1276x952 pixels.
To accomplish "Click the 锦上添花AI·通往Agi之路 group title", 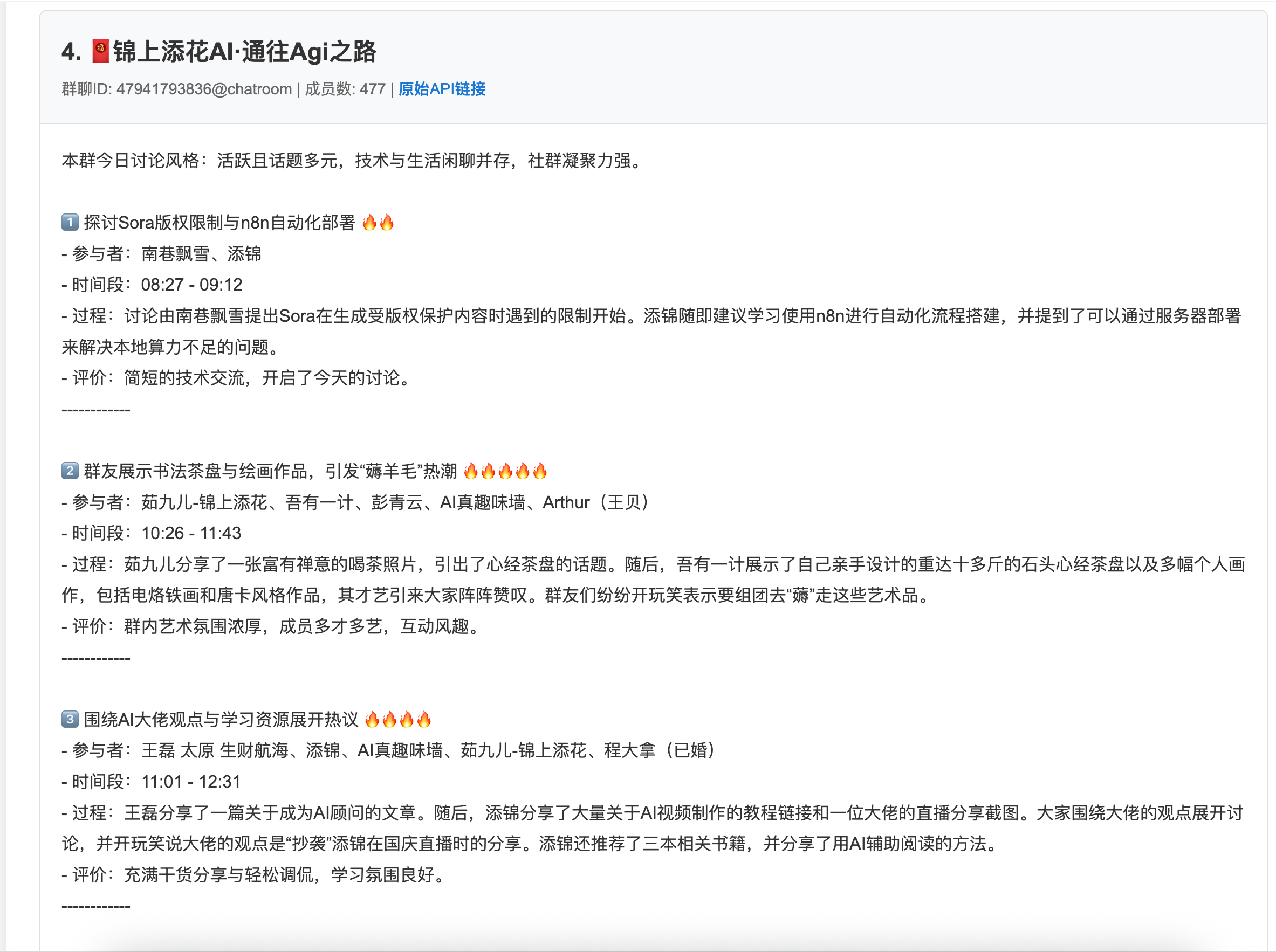I will [x=244, y=51].
